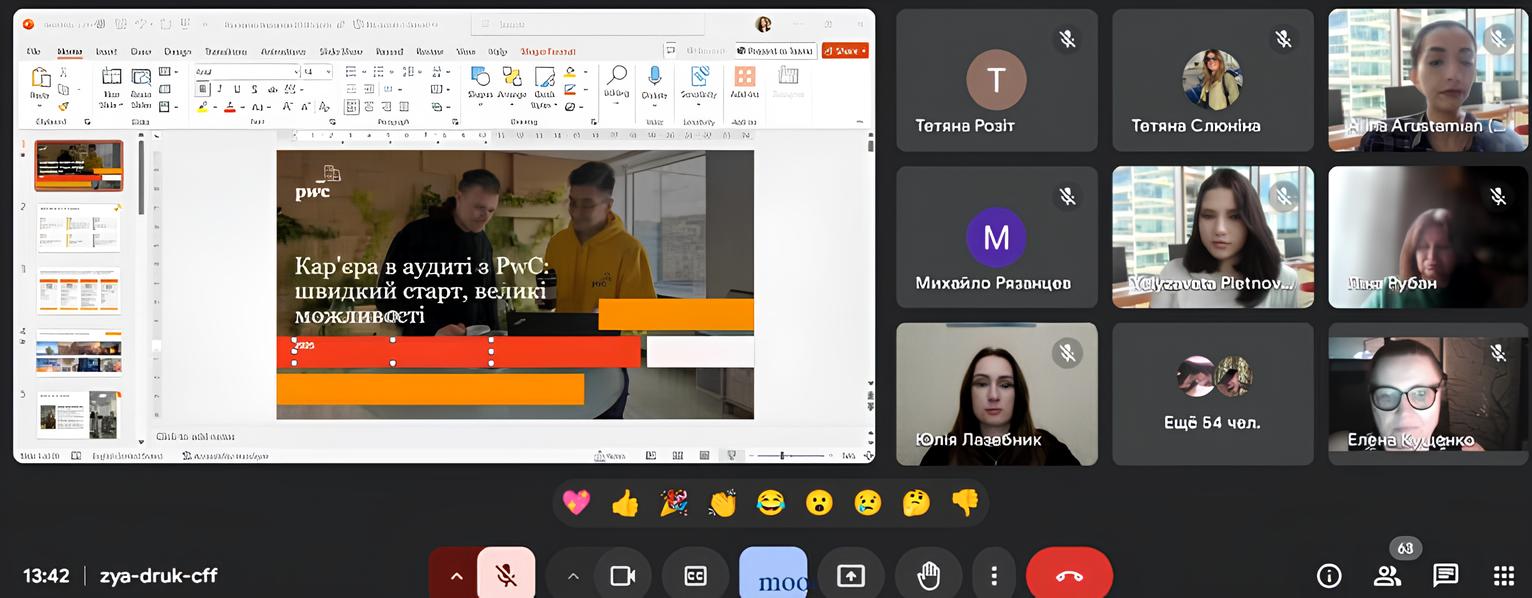Click 'Ещё 64 чел.' participants tile
Screen dimensions: 1532x598
1212,393
